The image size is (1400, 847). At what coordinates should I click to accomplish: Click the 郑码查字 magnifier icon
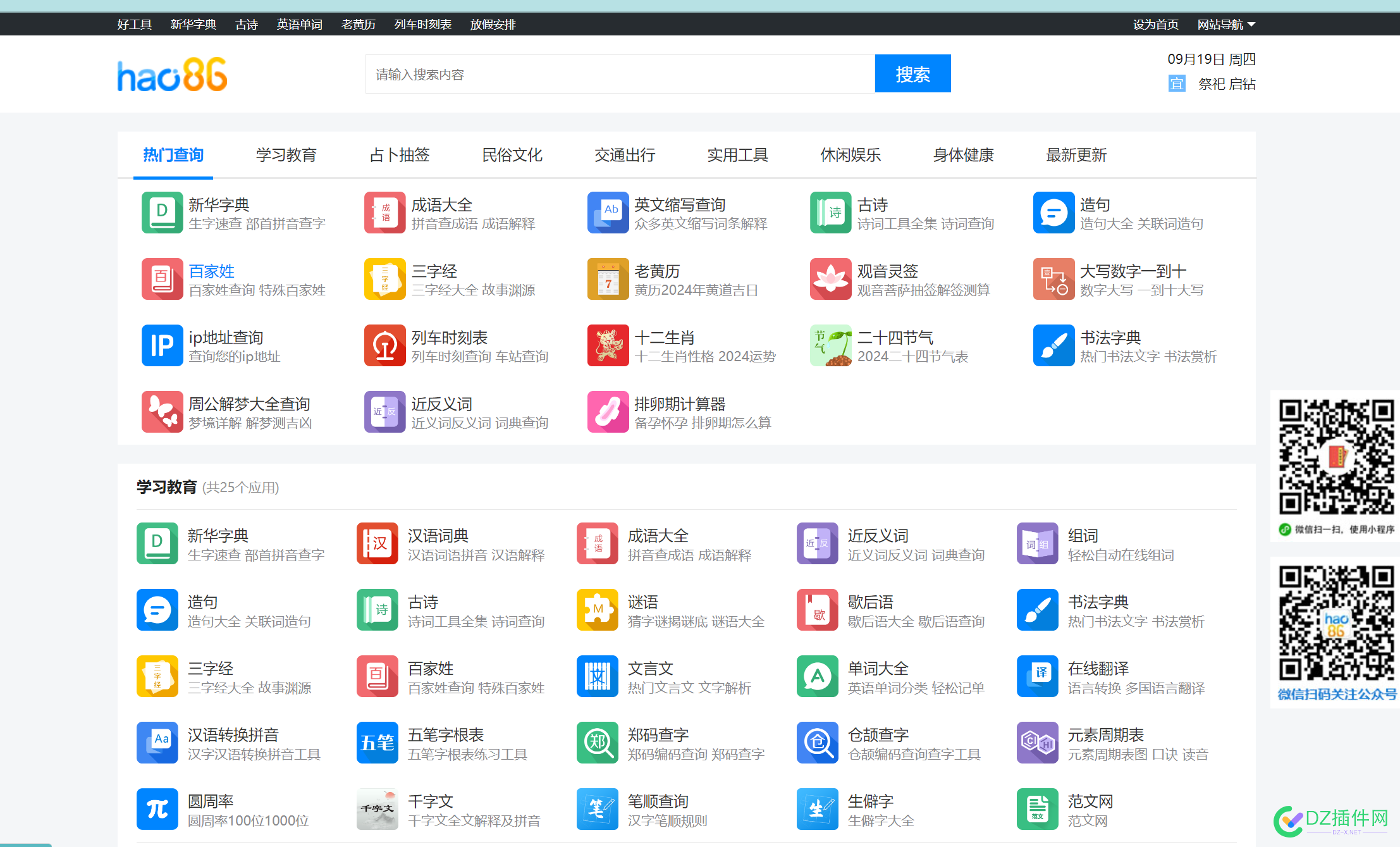pyautogui.click(x=598, y=743)
